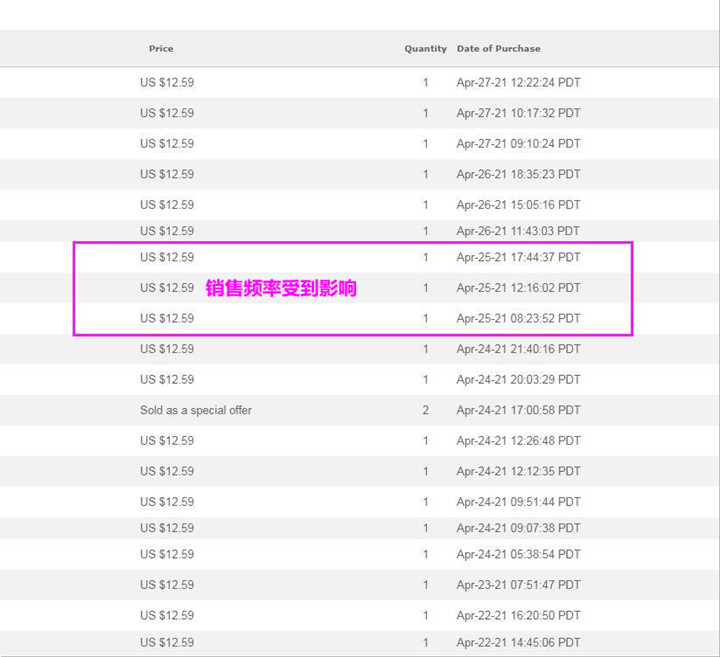Viewport: 720px width, 657px height.
Task: Select the Apr-25-21 08:23:52 PDT purchase date
Action: [x=518, y=319]
